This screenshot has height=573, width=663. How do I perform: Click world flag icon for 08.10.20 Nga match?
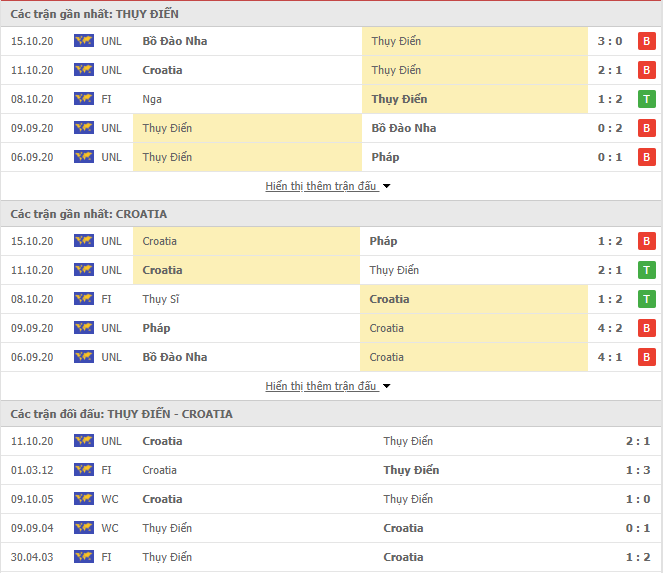tap(84, 99)
